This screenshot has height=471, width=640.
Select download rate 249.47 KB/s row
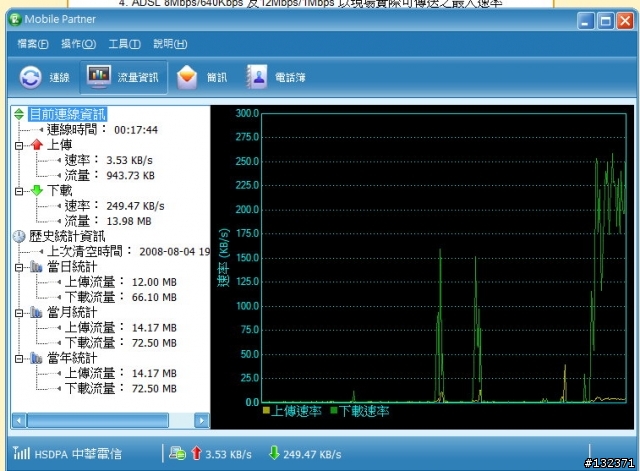pyautogui.click(x=114, y=206)
